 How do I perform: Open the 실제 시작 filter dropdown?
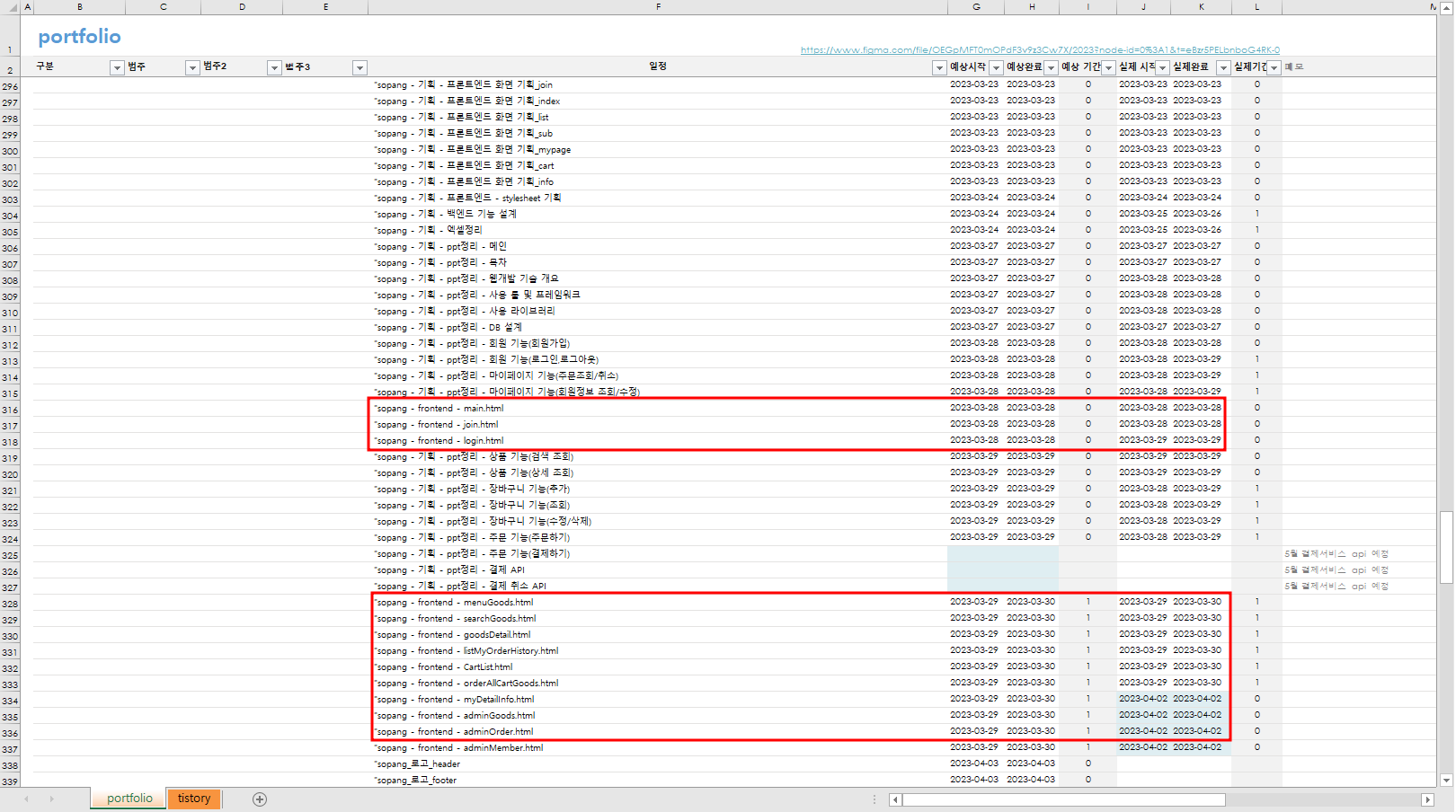pos(1162,67)
